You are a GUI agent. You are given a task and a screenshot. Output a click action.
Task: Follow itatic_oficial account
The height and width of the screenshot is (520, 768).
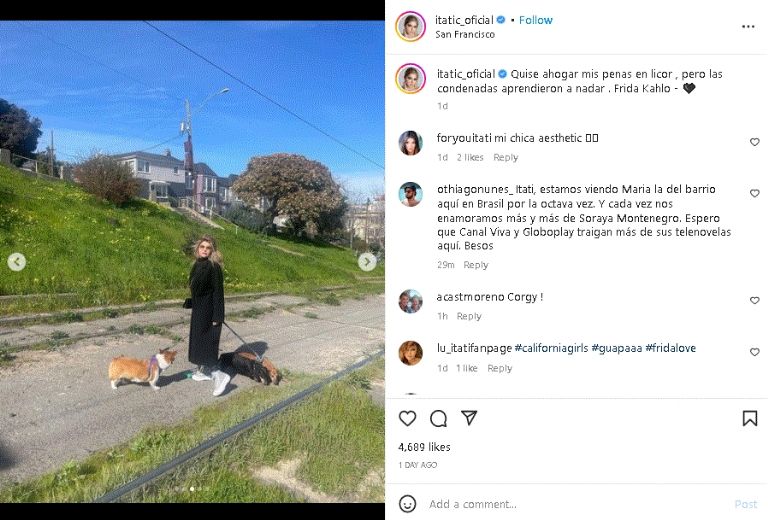pos(535,20)
